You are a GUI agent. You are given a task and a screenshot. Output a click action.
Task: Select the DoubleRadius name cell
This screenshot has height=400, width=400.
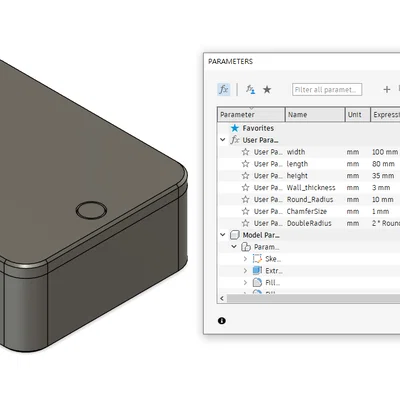309,223
